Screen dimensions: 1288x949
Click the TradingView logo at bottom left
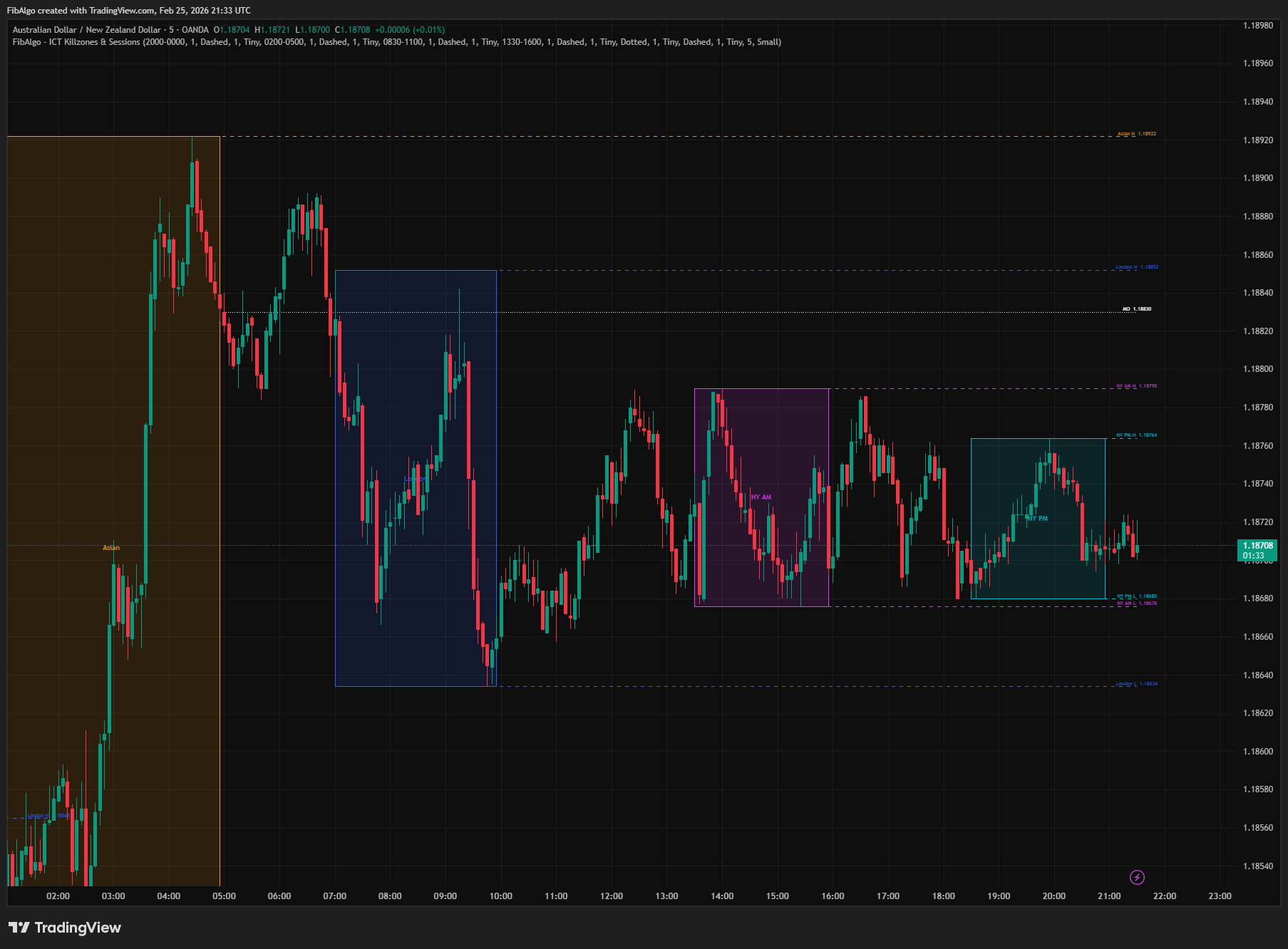tap(65, 928)
